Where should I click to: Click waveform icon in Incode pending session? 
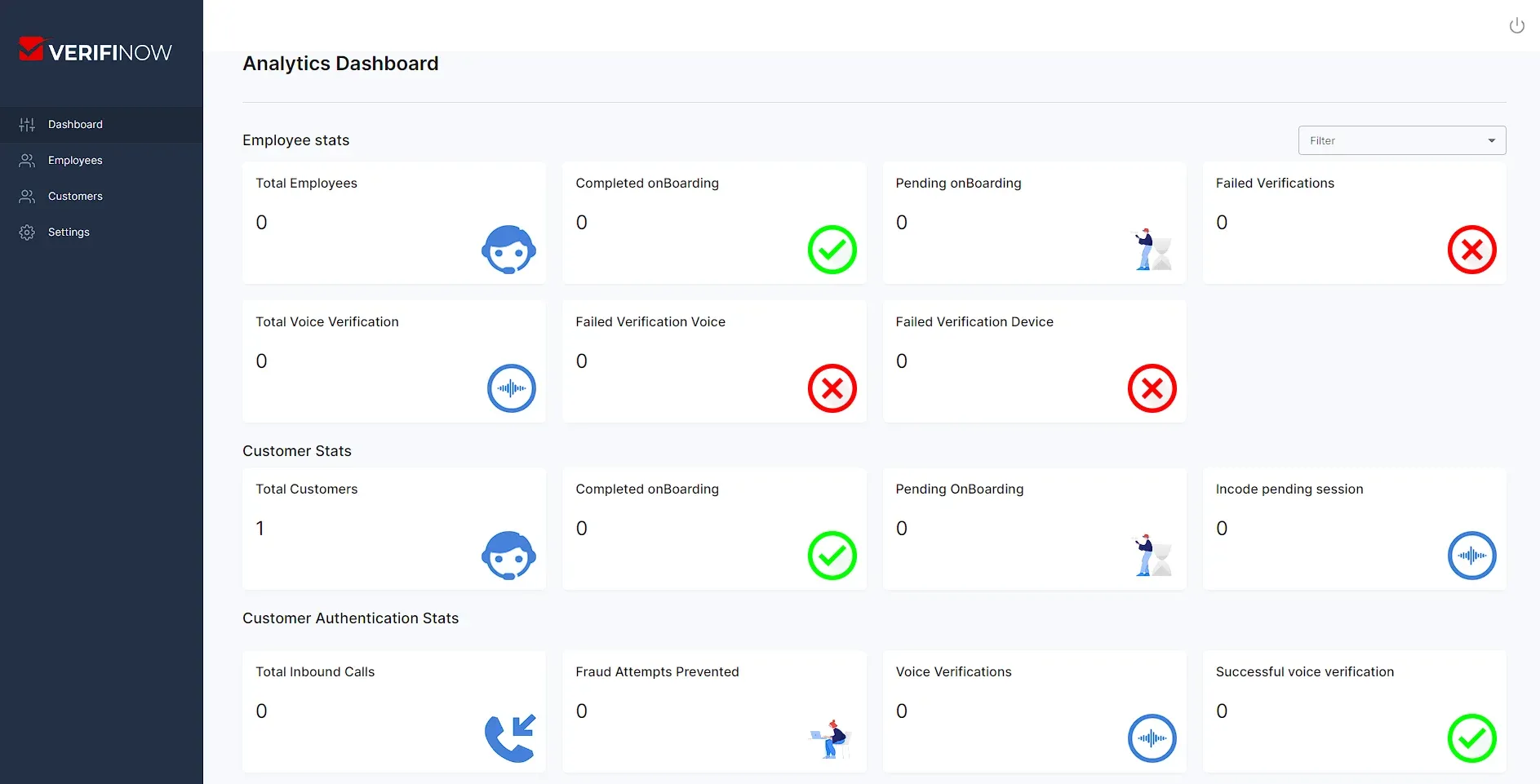click(1471, 556)
